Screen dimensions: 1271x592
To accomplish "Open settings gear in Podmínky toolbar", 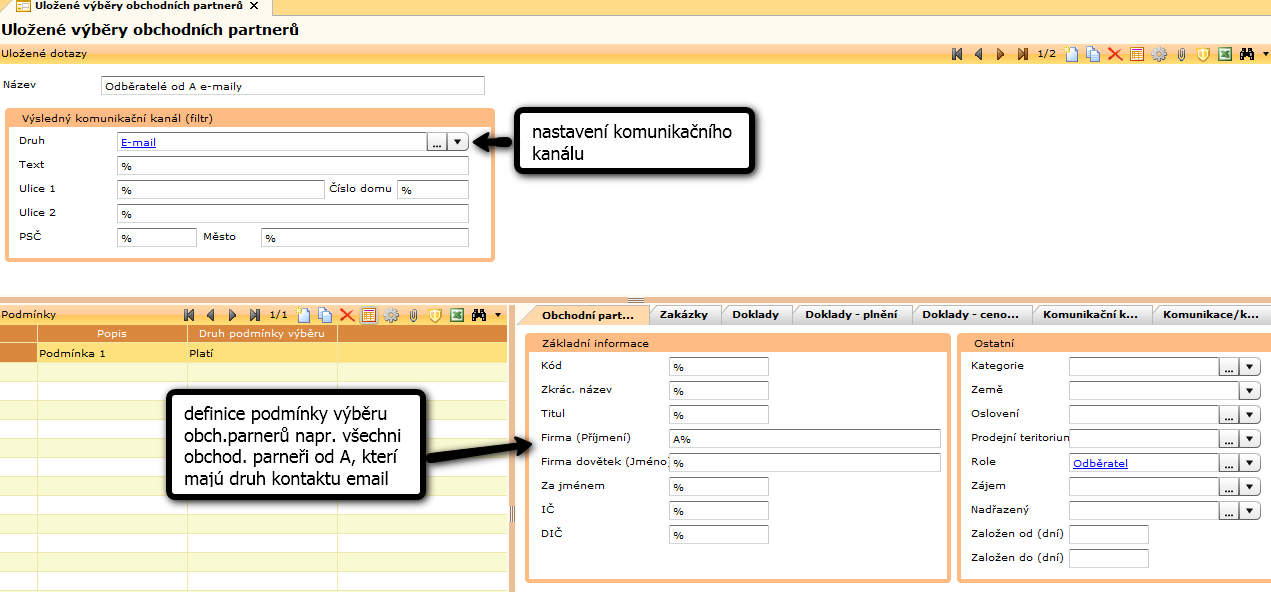I will click(391, 315).
